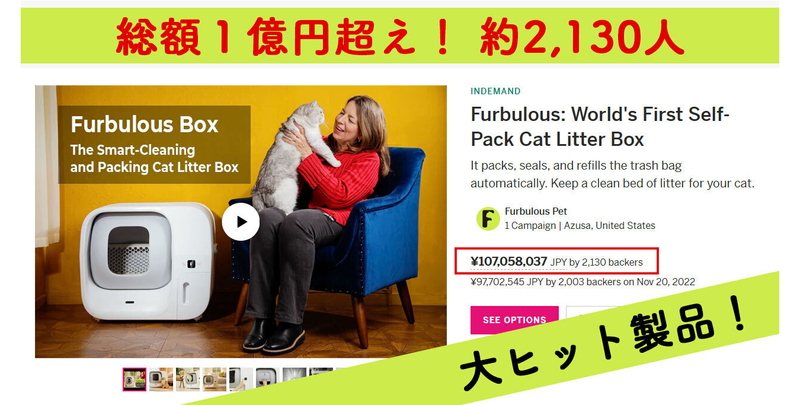Click the campaign description about packing trash bags
800x405 pixels.
[612, 174]
